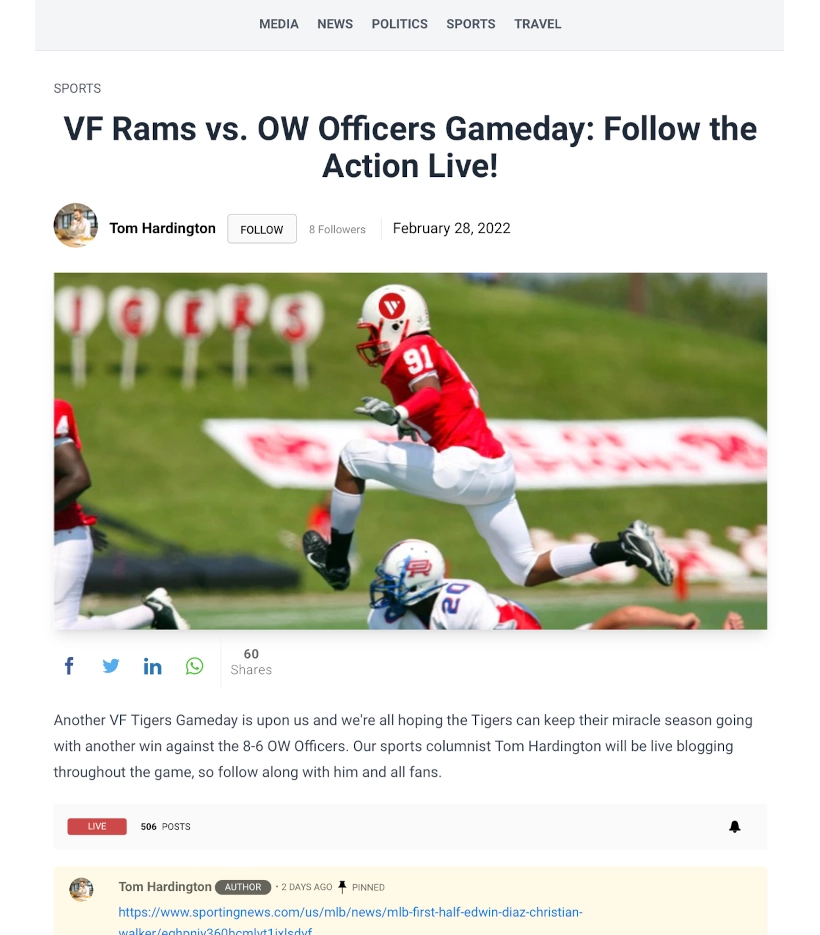820x935 pixels.
Task: Open the football game hero image
Action: [x=410, y=451]
